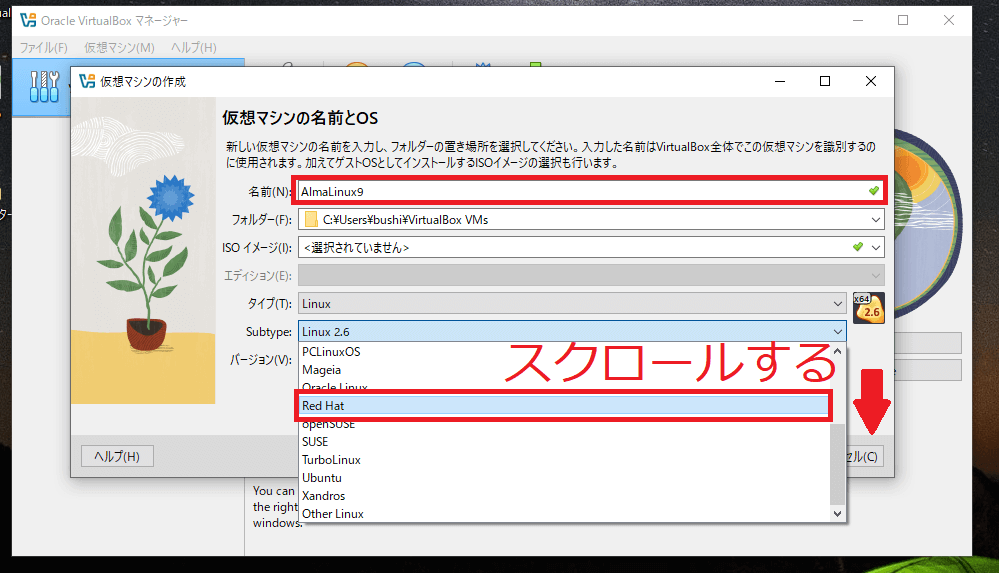Select Mageia from the Subtype list
This screenshot has width=999, height=573.
pos(564,370)
